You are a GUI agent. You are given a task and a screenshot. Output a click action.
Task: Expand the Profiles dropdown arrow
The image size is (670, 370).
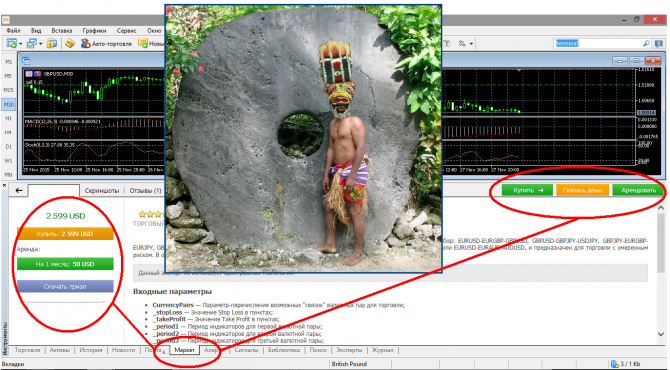[40, 44]
